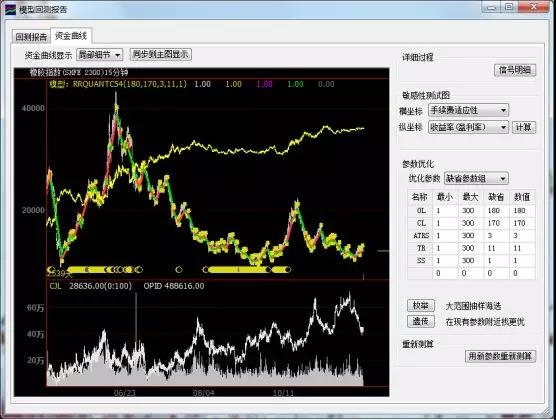Minimize the 模型回测报告 window
The height and width of the screenshot is (420, 556).
491,7
